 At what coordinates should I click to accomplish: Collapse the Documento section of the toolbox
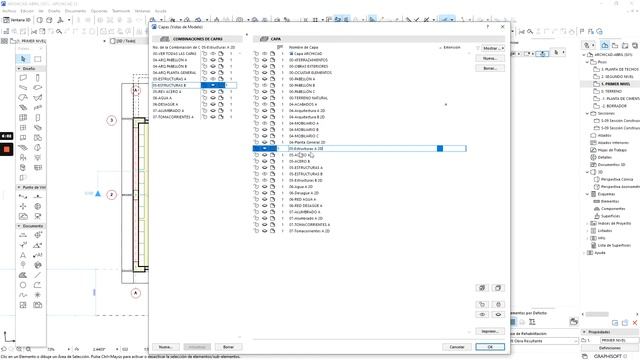point(19,226)
